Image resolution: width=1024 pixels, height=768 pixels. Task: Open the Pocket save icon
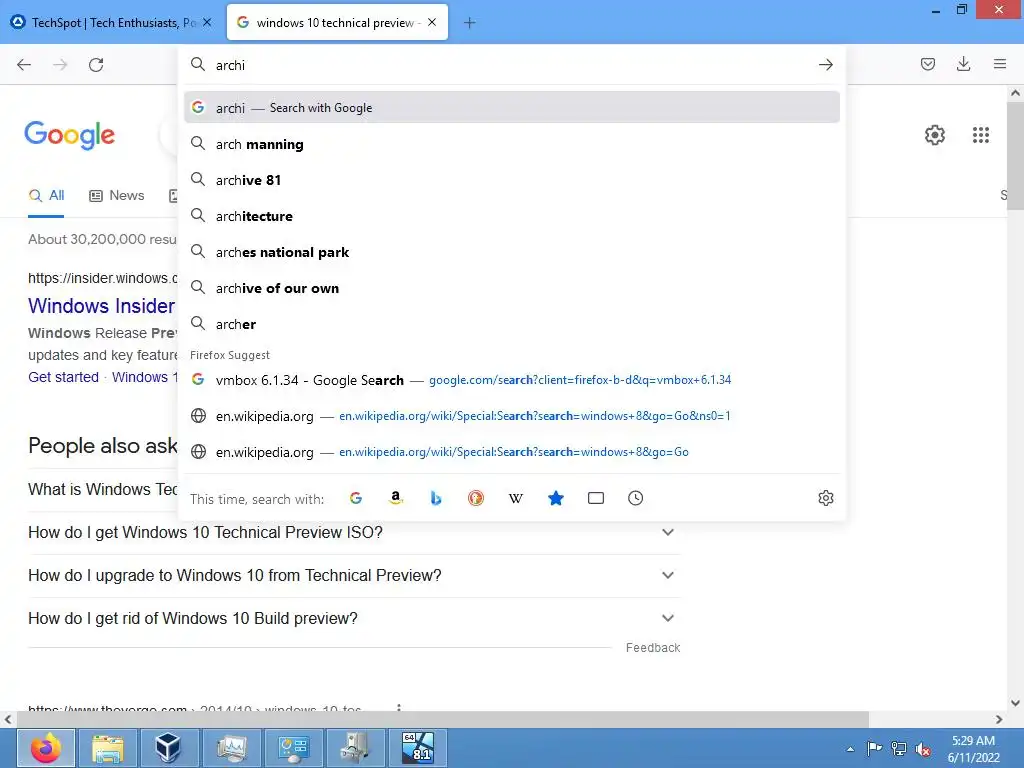pyautogui.click(x=927, y=64)
